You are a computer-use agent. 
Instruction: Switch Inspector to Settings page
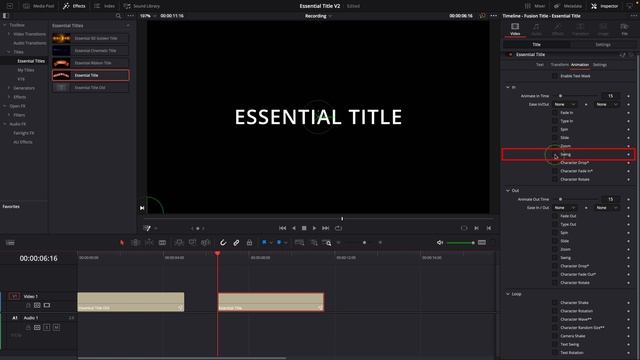pos(602,44)
